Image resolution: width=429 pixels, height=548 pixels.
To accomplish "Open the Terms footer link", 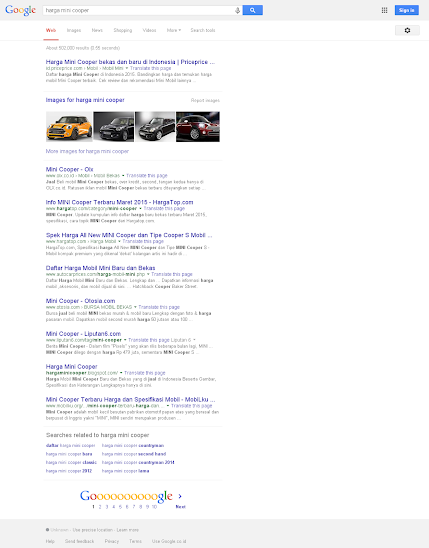I will point(136,541).
